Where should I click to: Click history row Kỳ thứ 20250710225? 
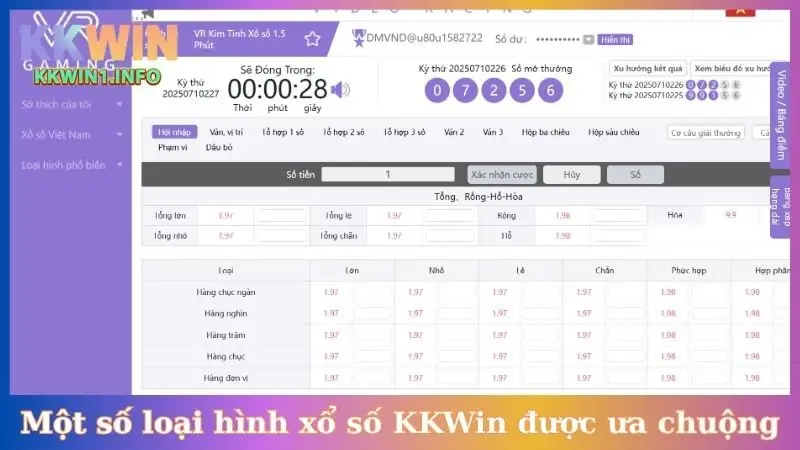(x=674, y=95)
